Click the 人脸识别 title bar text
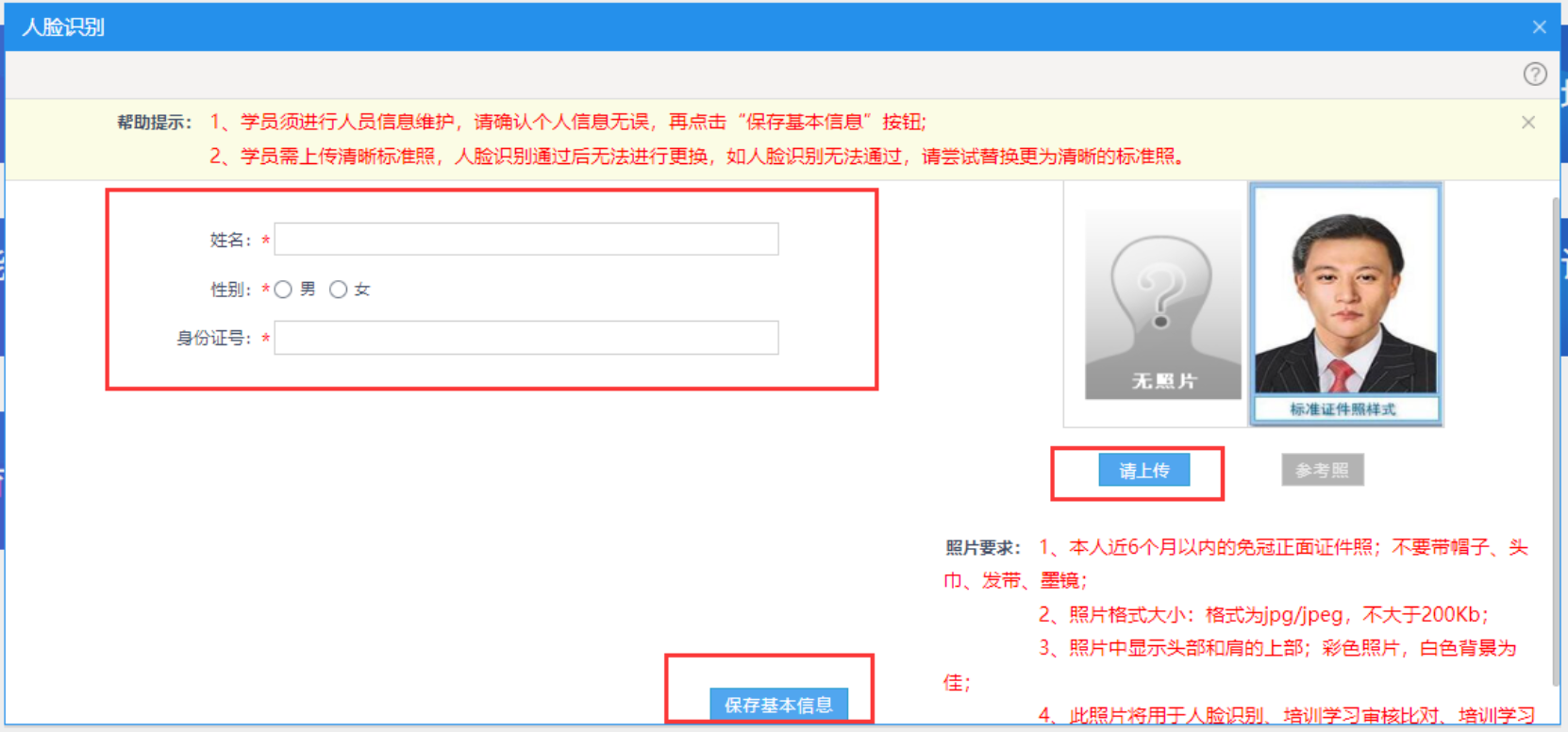1568x732 pixels. coord(63,27)
